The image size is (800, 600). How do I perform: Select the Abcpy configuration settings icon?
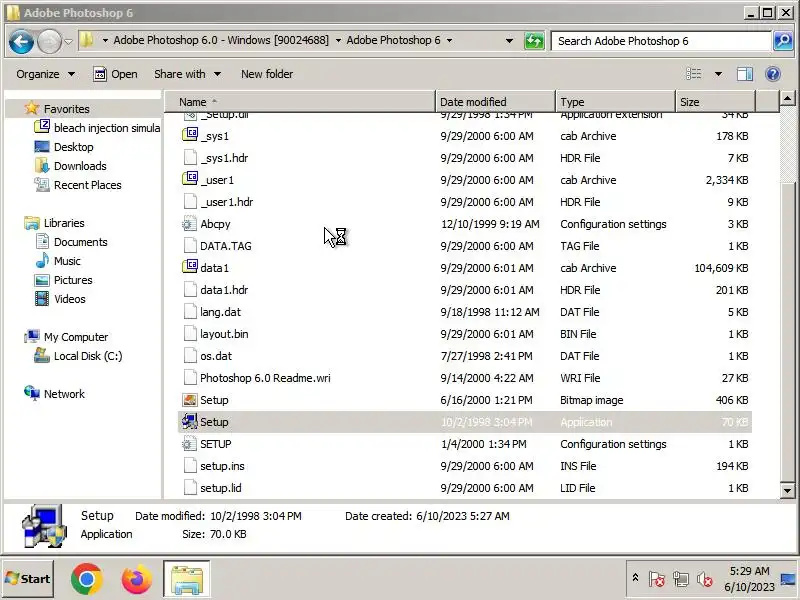[189, 223]
